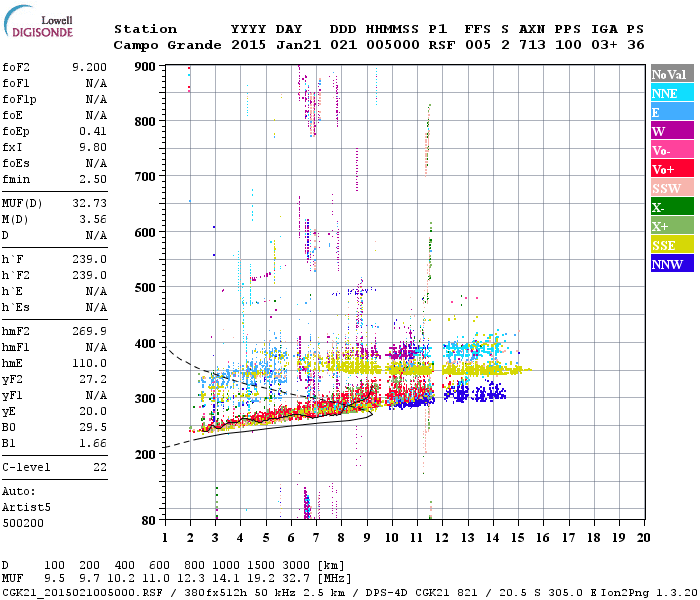Click the 20 MHz frequency axis label
Viewport: 700px width, 600px height.
[x=643, y=538]
